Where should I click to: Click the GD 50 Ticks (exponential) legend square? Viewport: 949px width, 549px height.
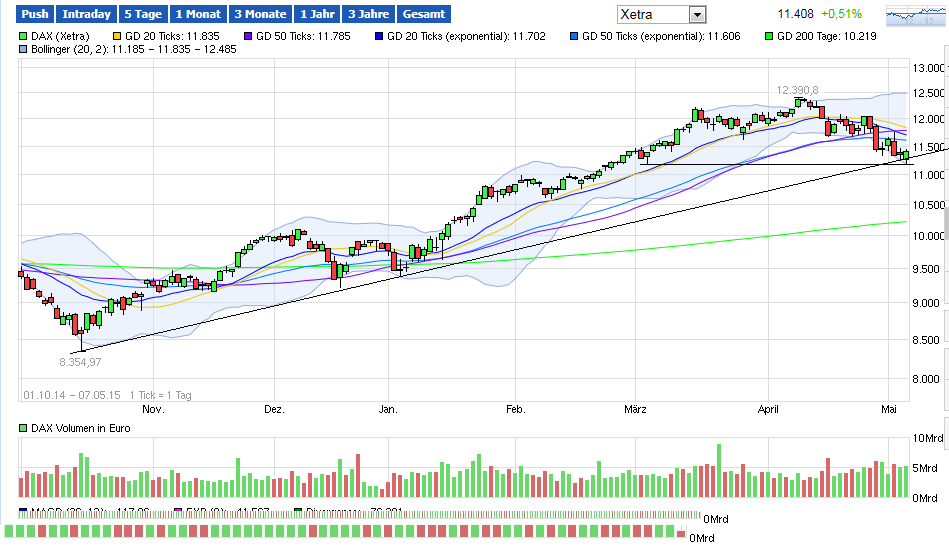click(573, 35)
